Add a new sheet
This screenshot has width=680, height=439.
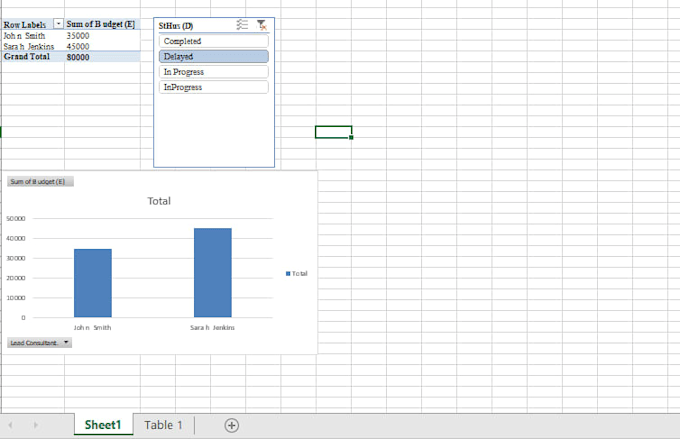(232, 425)
